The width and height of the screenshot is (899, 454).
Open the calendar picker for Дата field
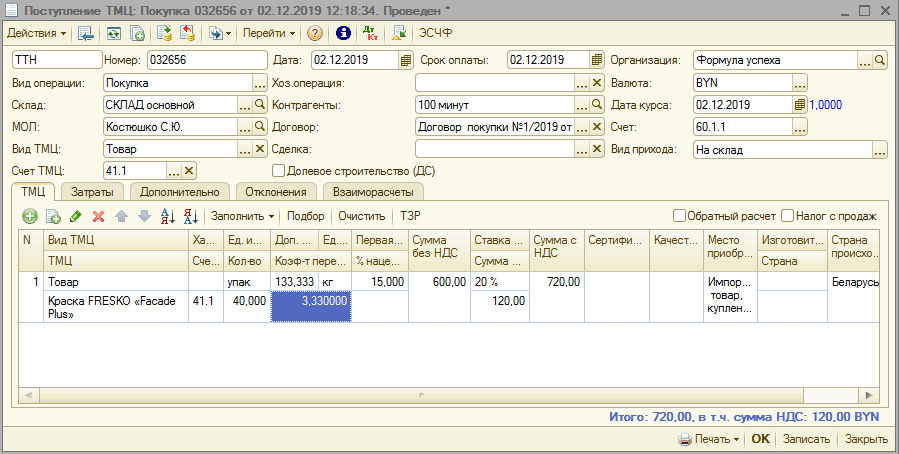(x=406, y=60)
